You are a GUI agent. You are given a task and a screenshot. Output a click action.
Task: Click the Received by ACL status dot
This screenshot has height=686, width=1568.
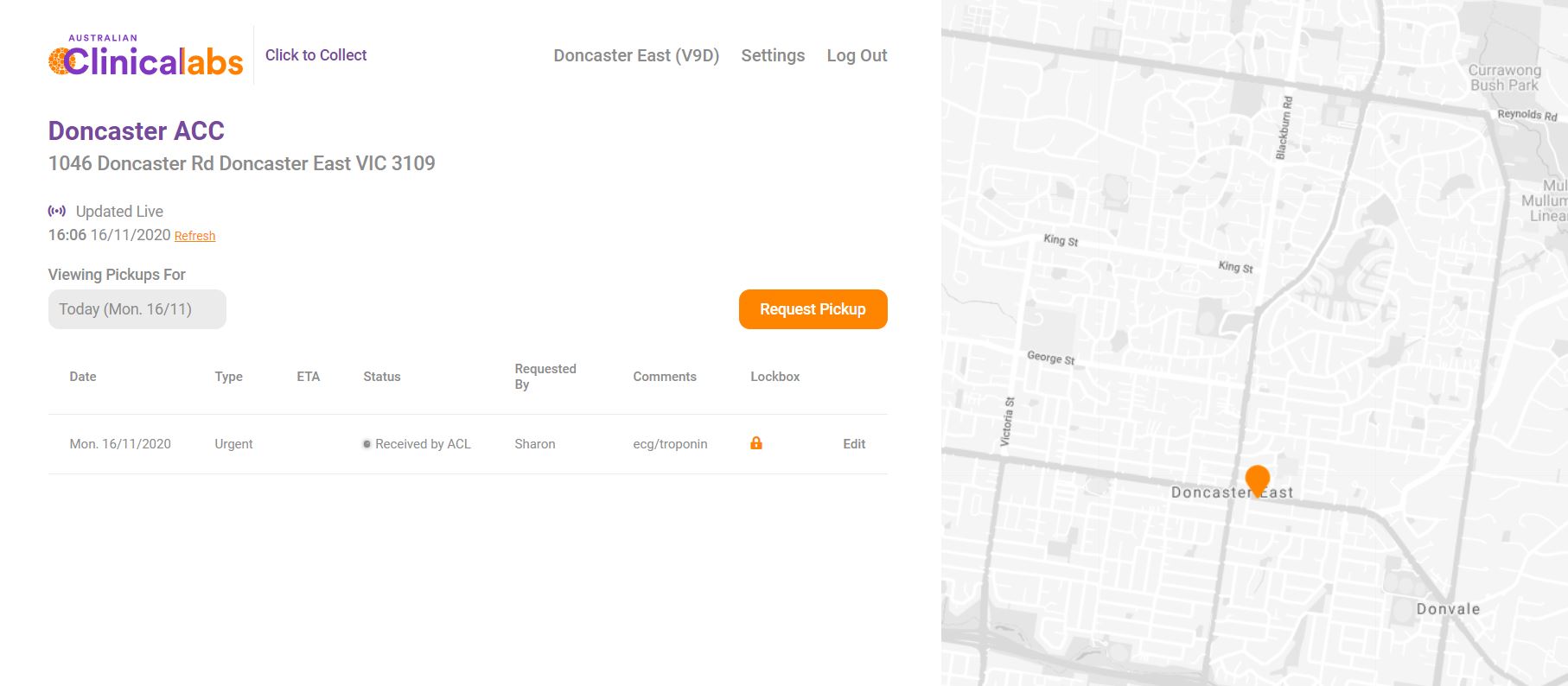(367, 444)
